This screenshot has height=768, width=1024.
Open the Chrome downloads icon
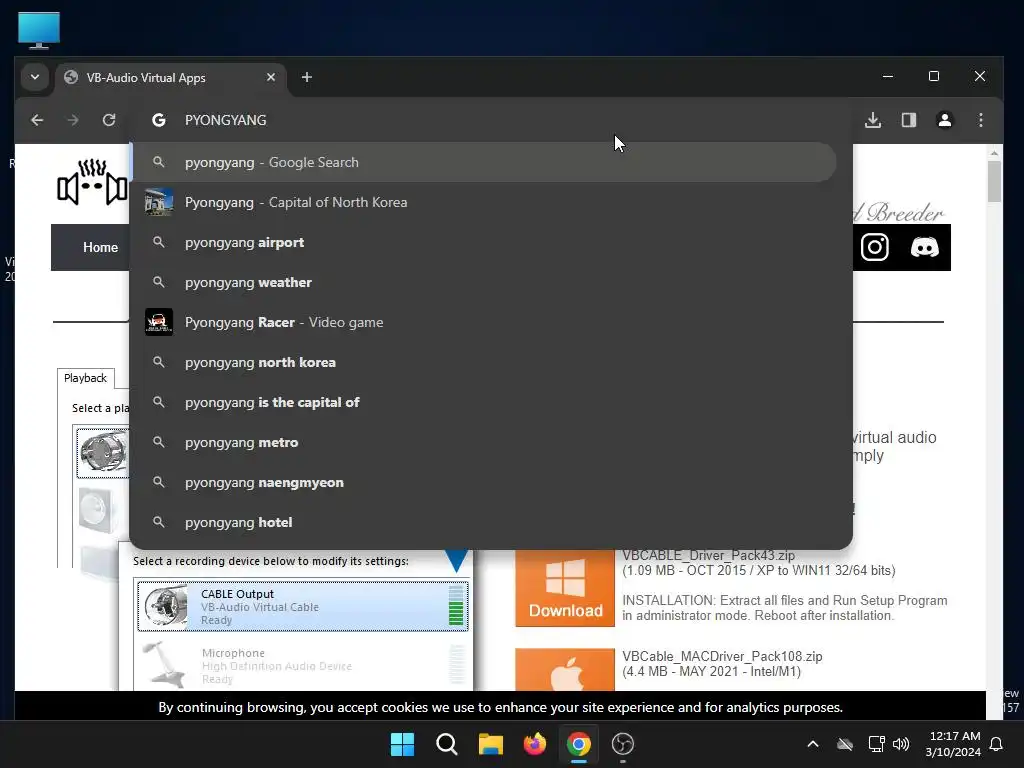pos(873,120)
